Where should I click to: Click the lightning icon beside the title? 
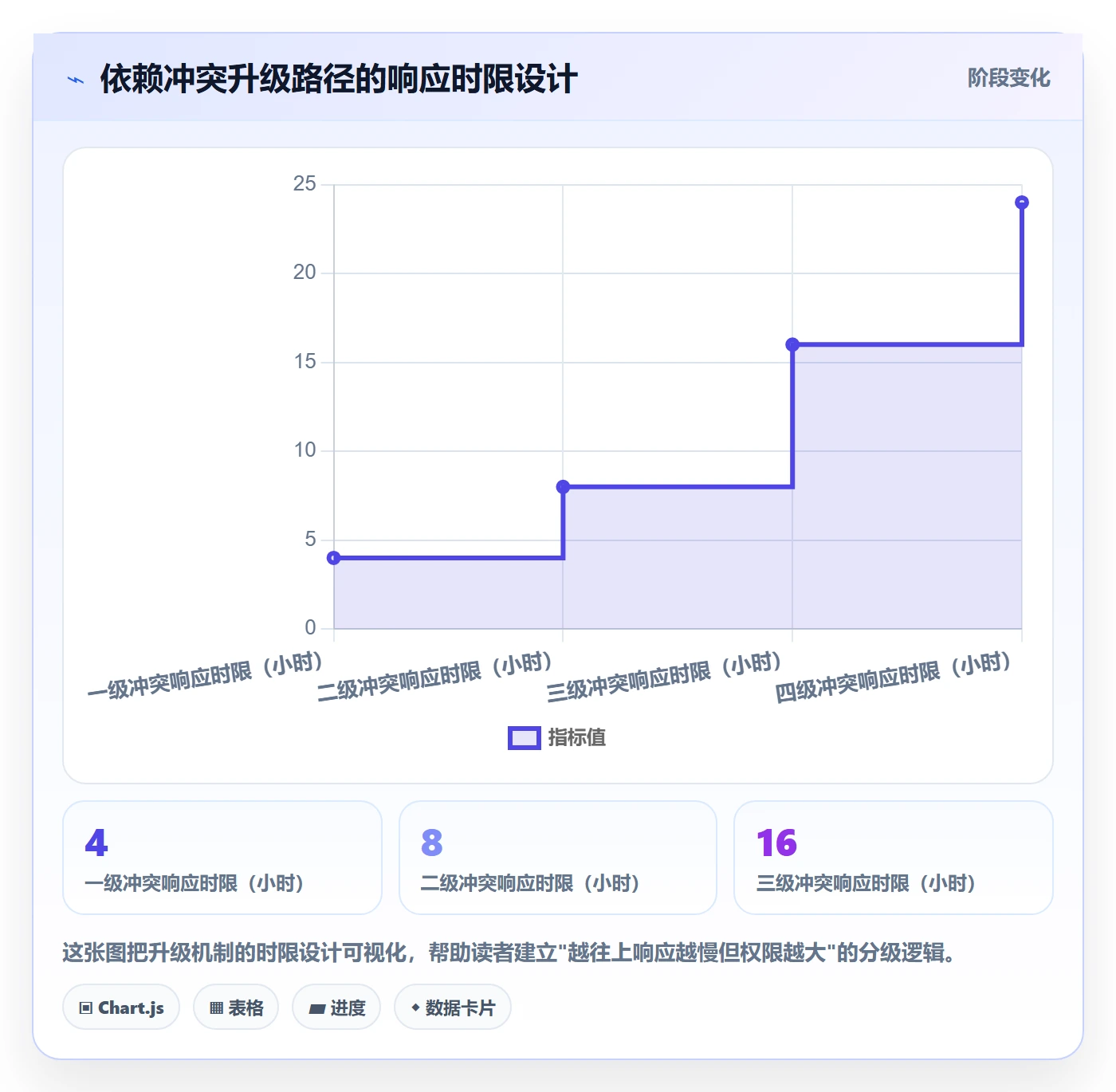76,80
